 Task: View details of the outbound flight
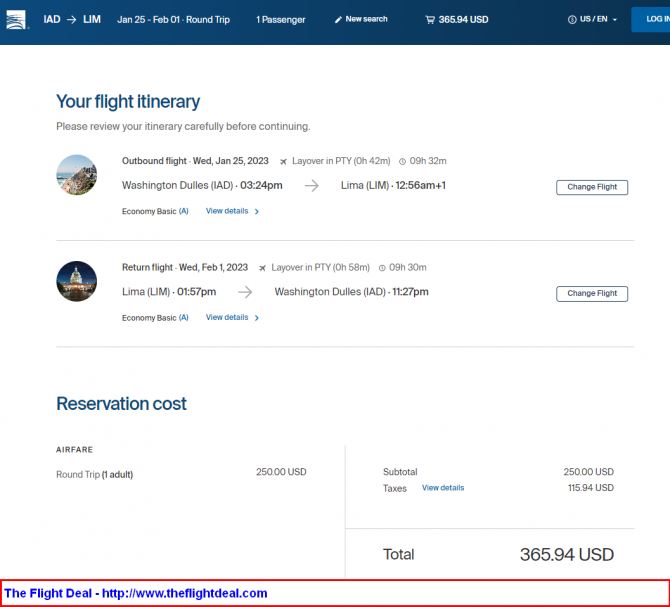pos(227,211)
